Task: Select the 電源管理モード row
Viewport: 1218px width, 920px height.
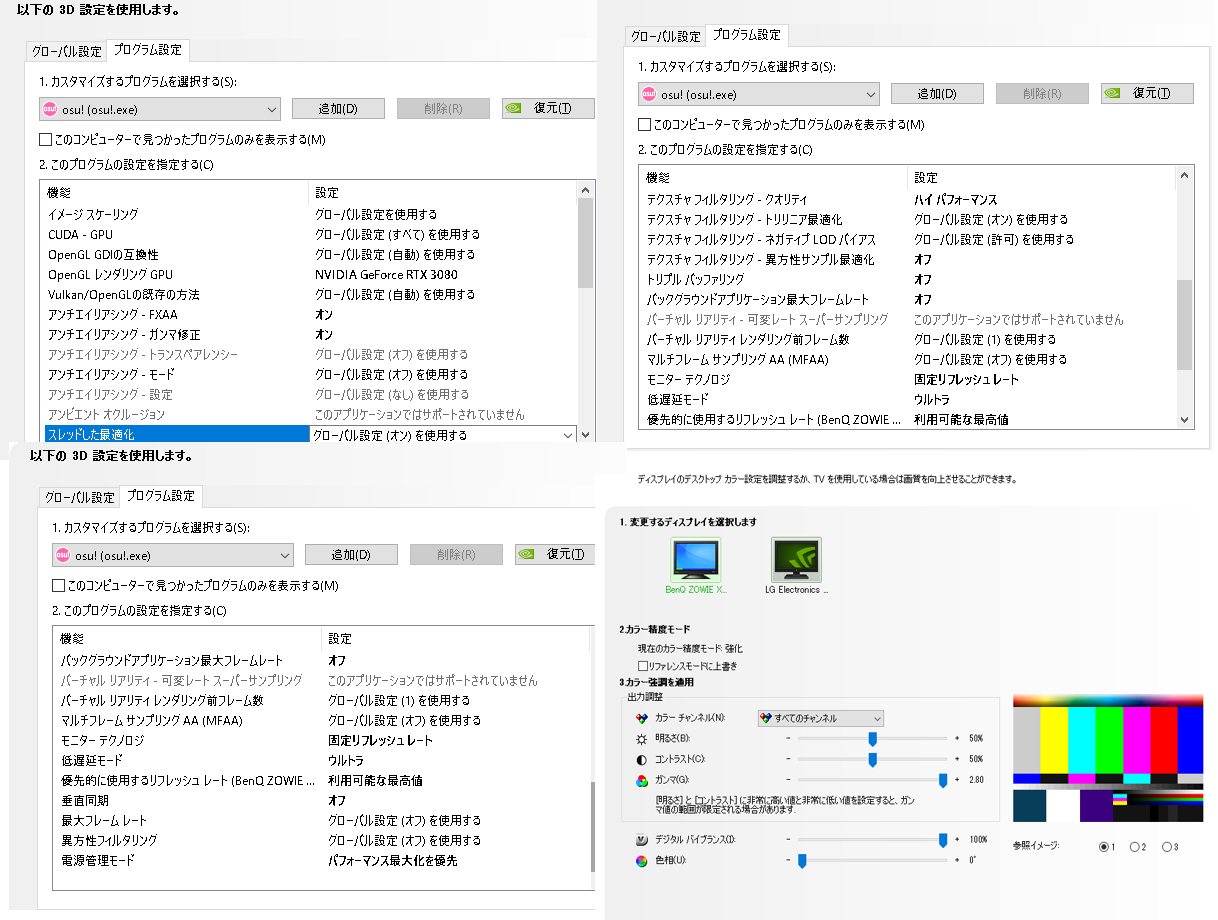Action: 323,860
